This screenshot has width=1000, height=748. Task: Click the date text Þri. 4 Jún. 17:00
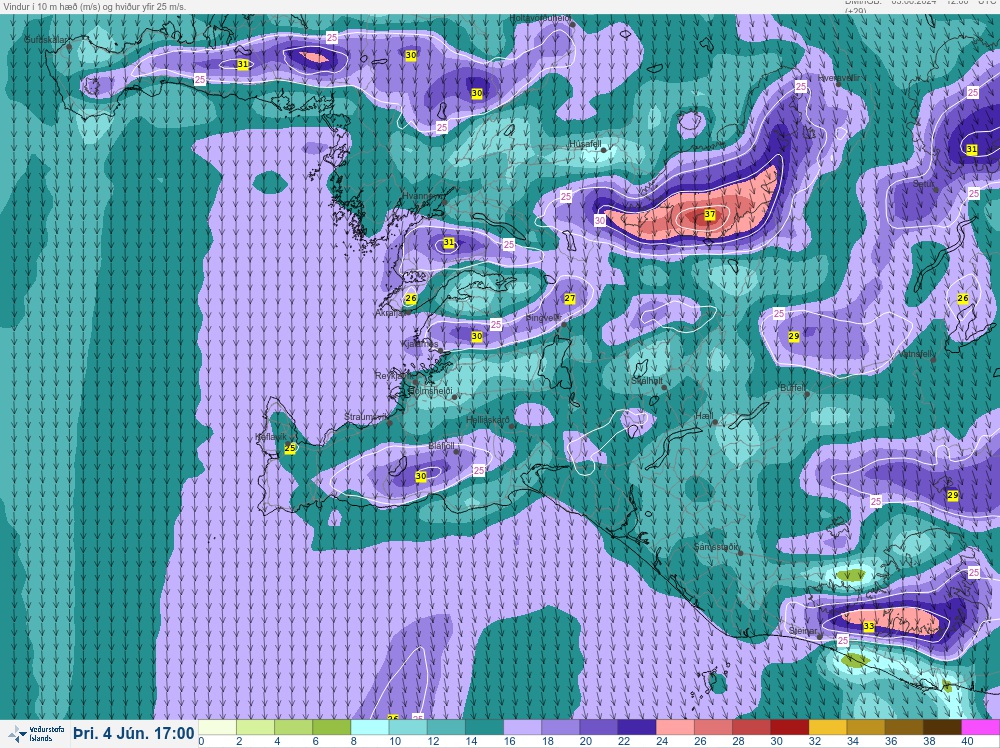click(x=133, y=733)
